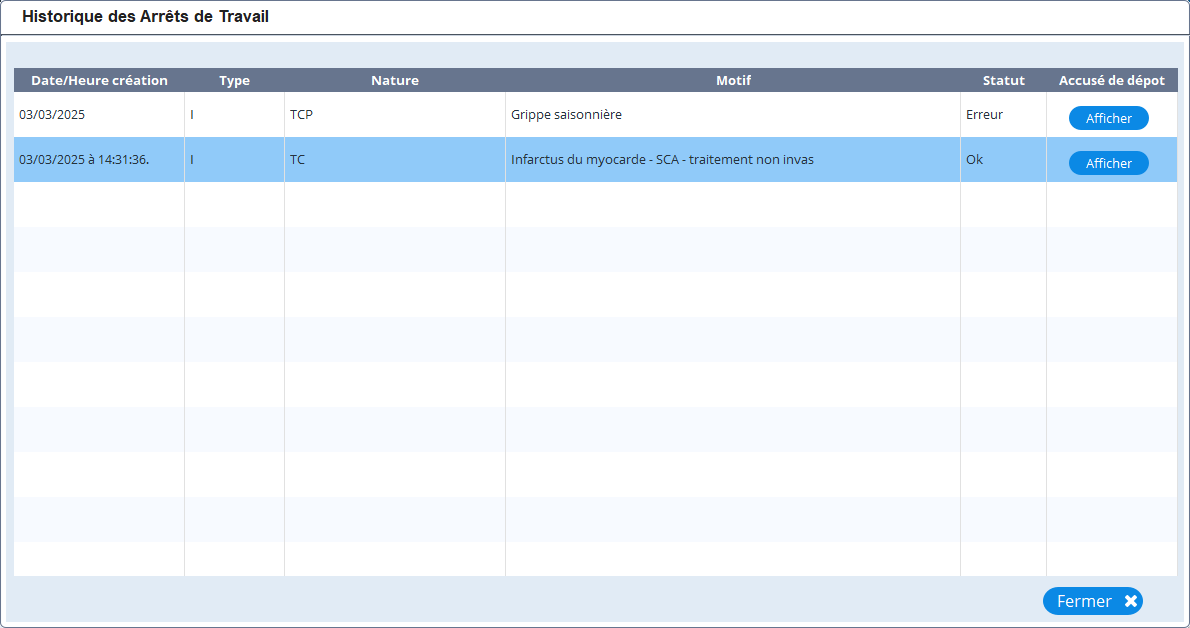Click the Type "I" link in the highlighted row
The width and height of the screenshot is (1190, 628).
(192, 160)
